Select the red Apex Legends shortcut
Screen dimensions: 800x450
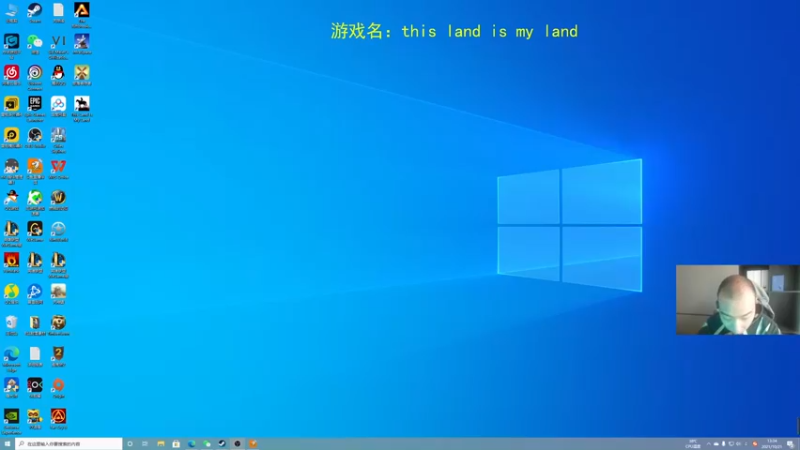(58, 418)
